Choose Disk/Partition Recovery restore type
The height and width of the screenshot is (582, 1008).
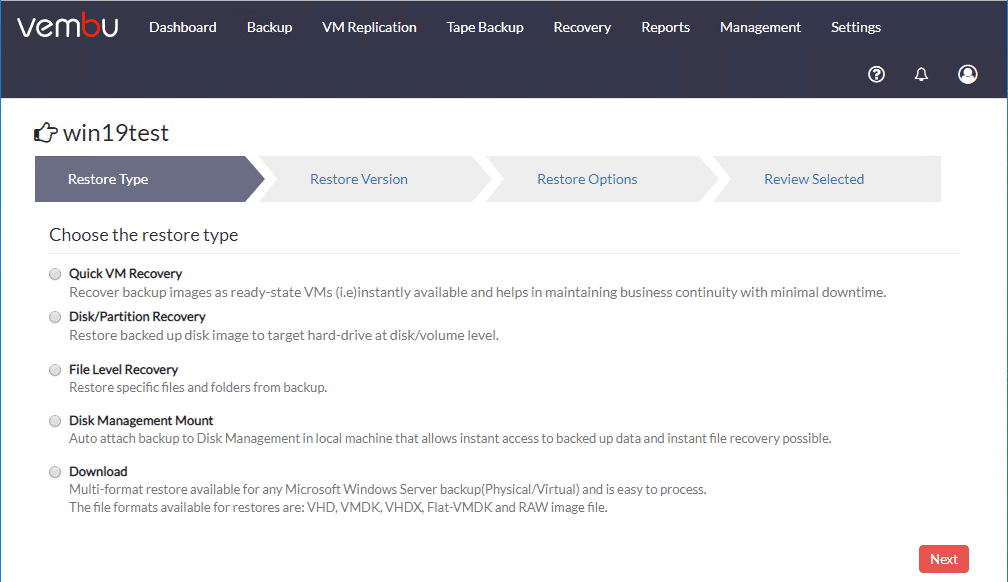click(55, 316)
